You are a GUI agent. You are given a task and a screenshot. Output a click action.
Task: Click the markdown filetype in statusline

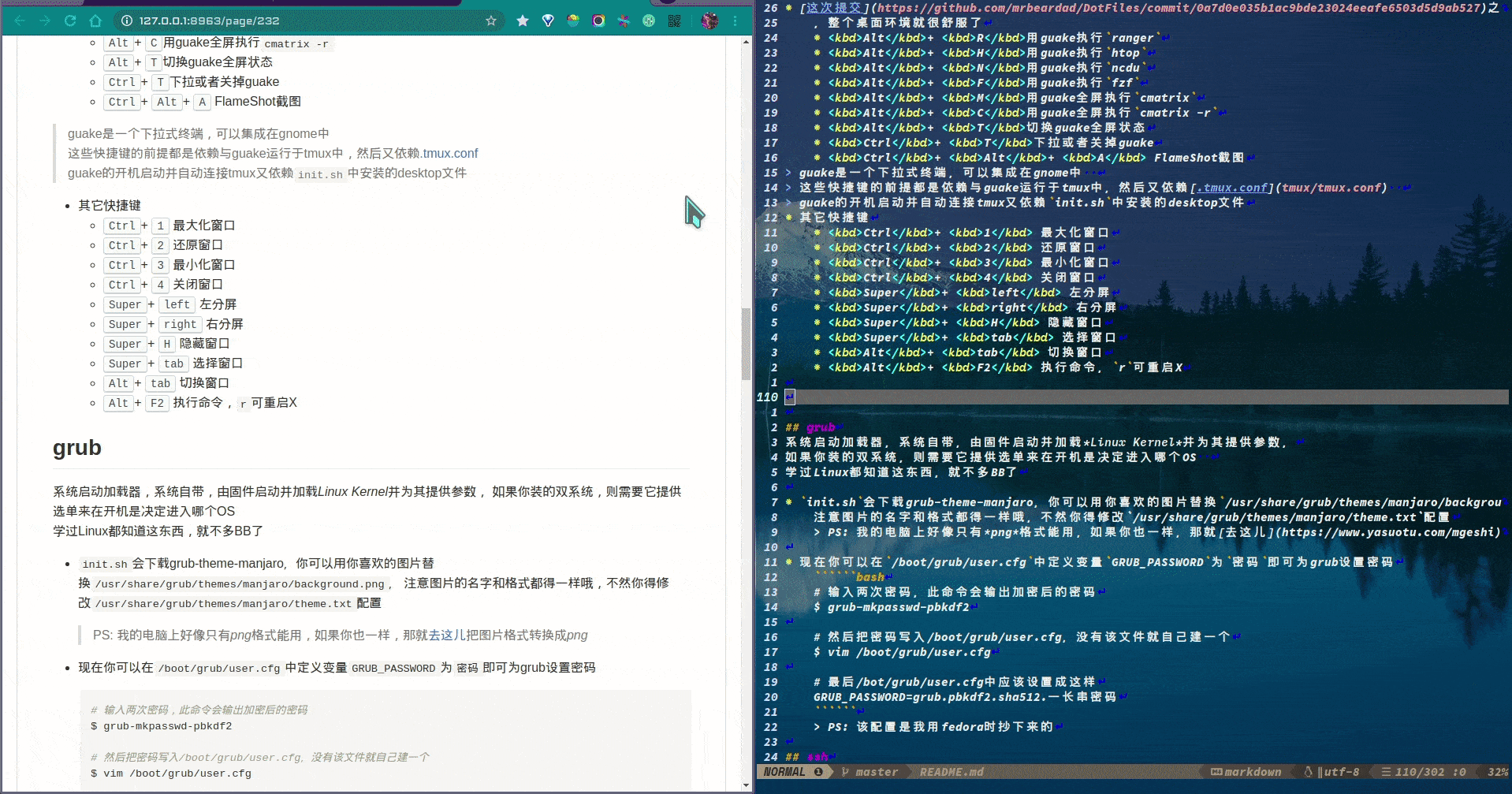[x=1246, y=772]
